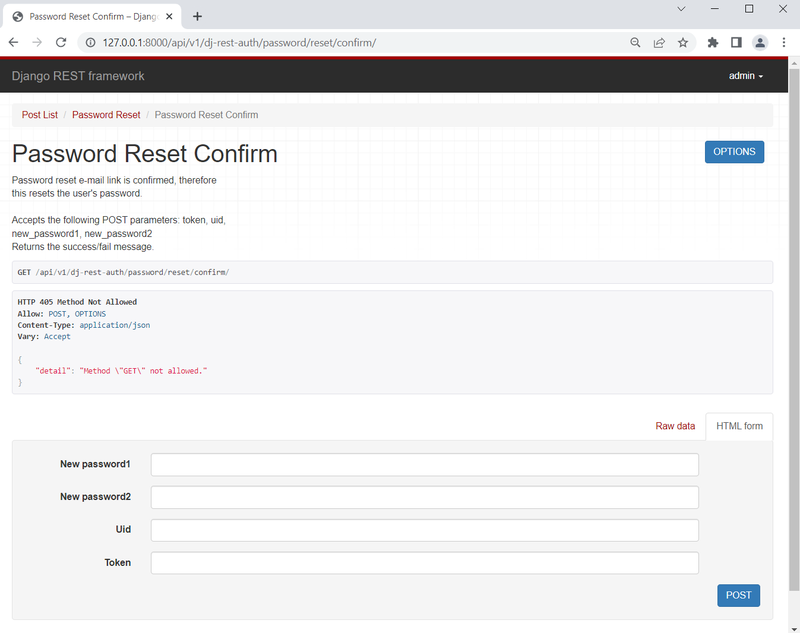Click the 'Password Reset Confirm' page heading
The height and width of the screenshot is (633, 800).
coord(145,154)
